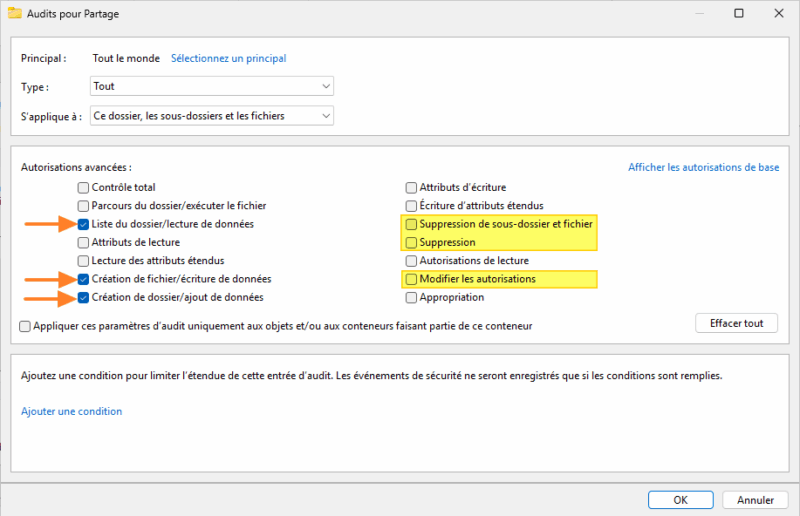Open the Type dropdown

212,87
